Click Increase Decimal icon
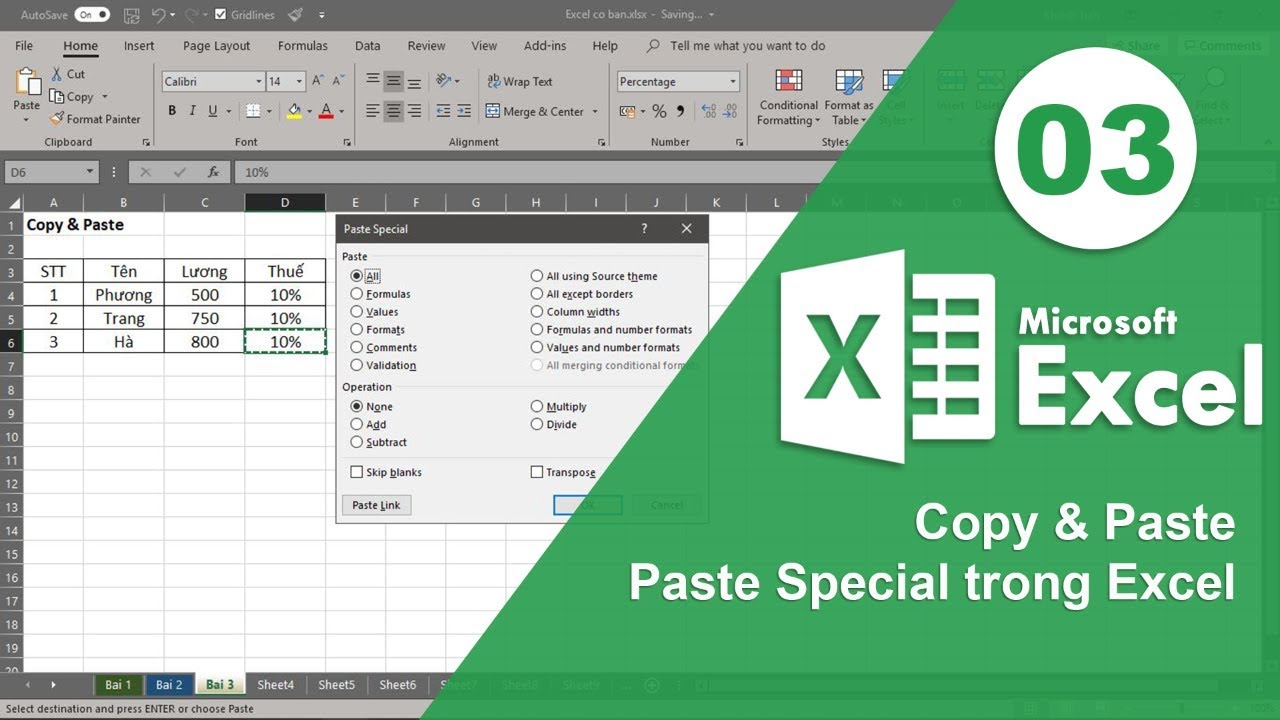 point(708,111)
